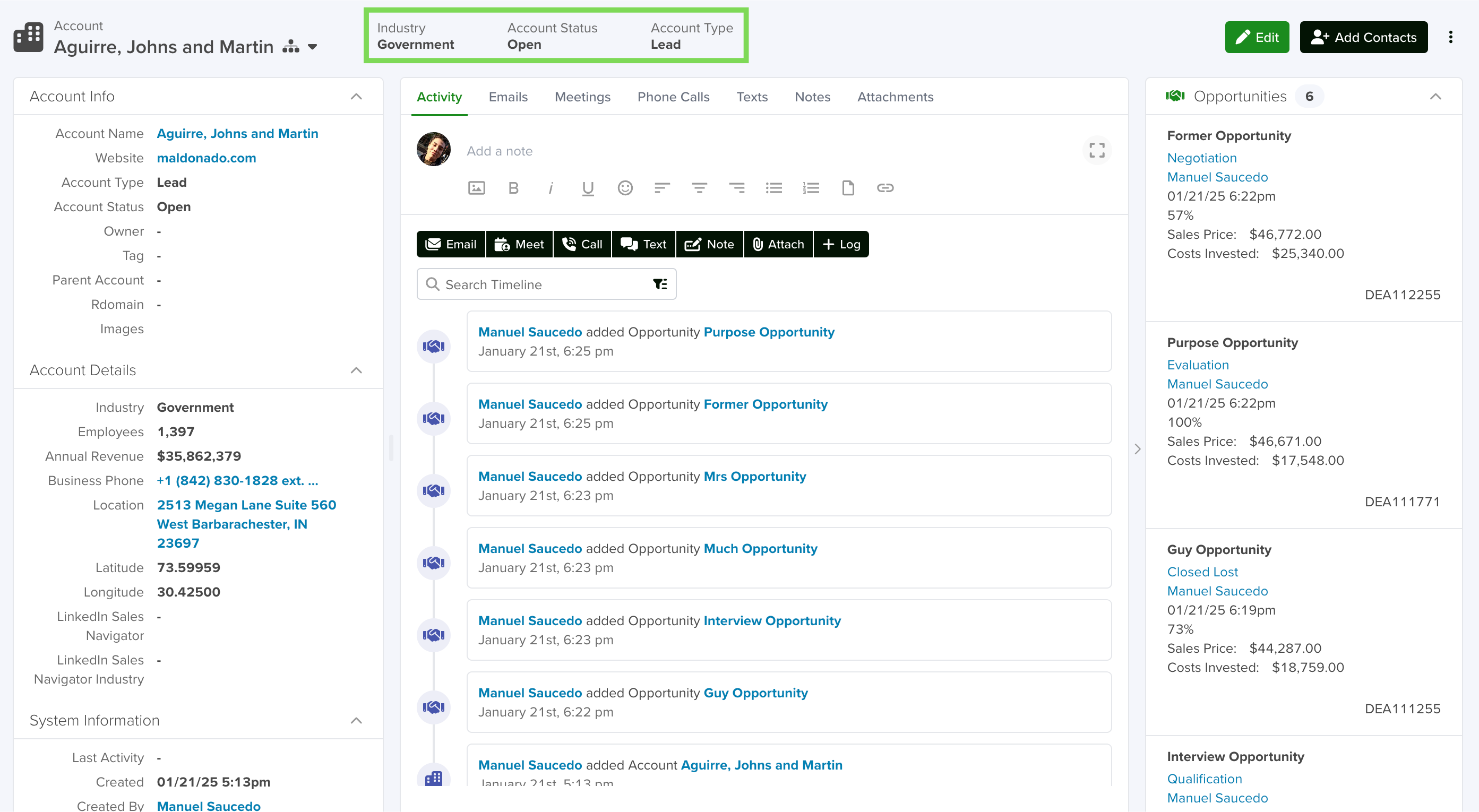
Task: Switch to the Notes tab
Action: coord(812,97)
